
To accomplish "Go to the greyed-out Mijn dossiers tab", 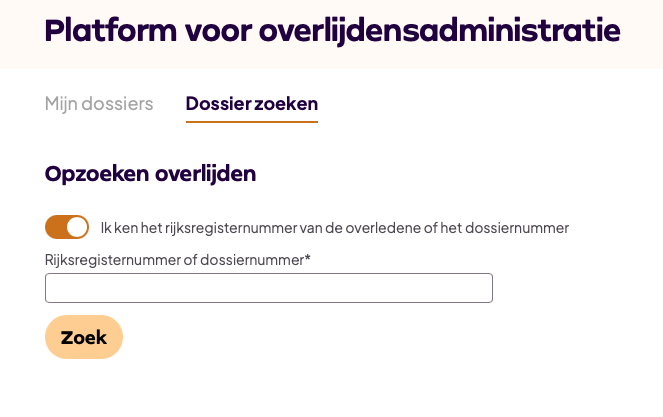I will click(x=99, y=103).
